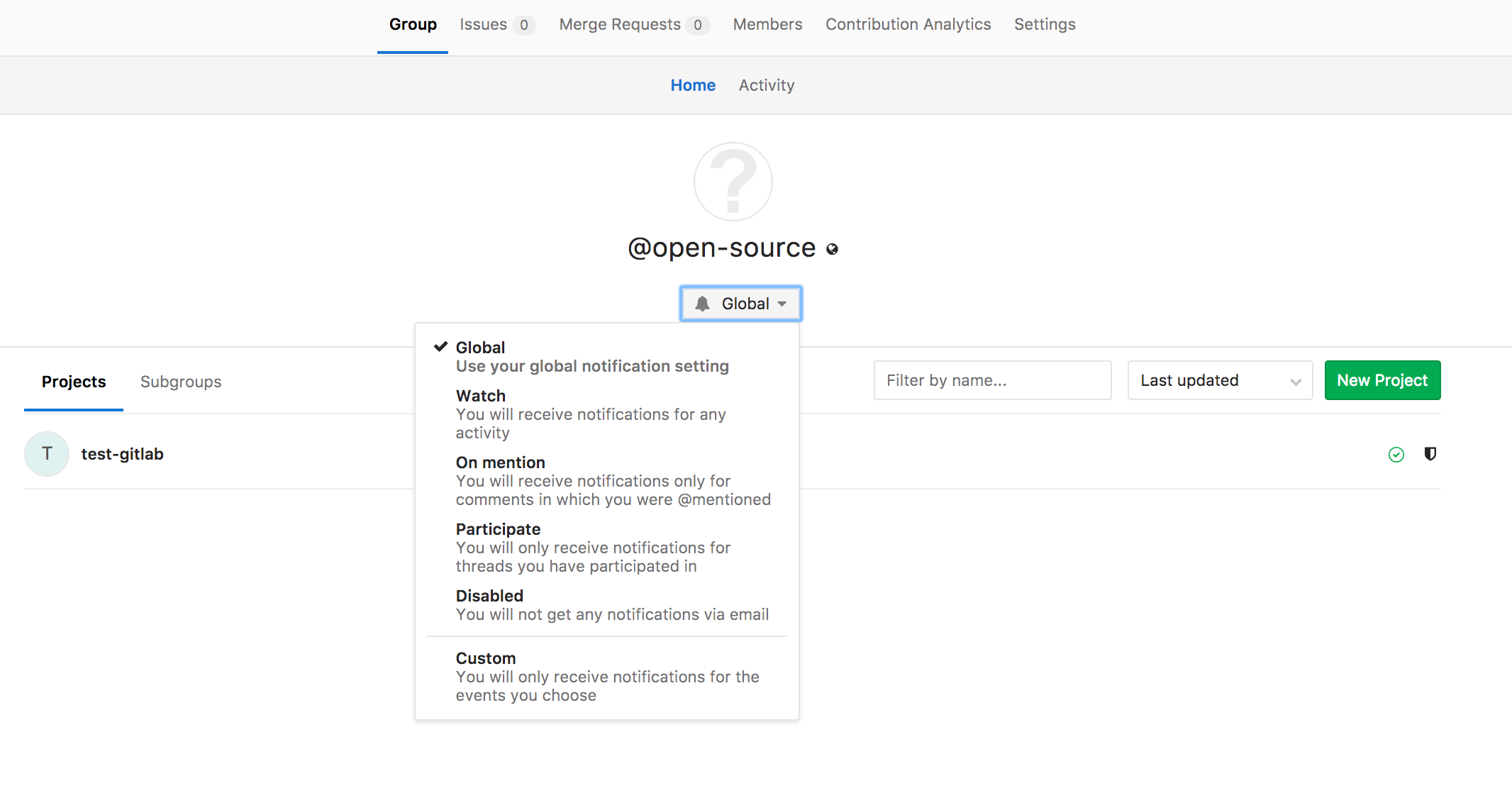Select the On mention notification level
Viewport: 1512px width, 803px height.
point(501,462)
